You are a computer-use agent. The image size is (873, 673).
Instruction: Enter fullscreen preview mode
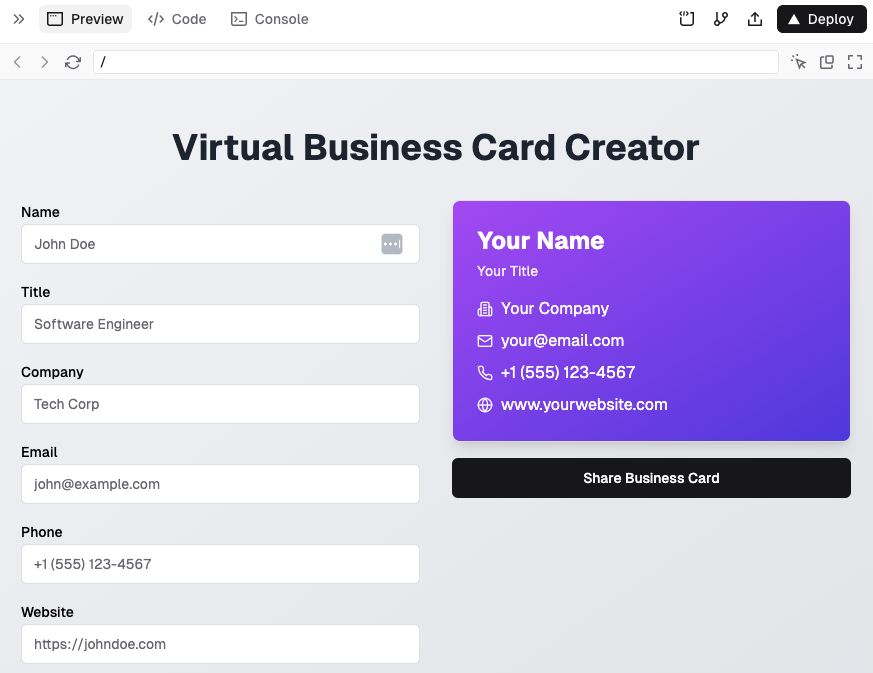[855, 62]
